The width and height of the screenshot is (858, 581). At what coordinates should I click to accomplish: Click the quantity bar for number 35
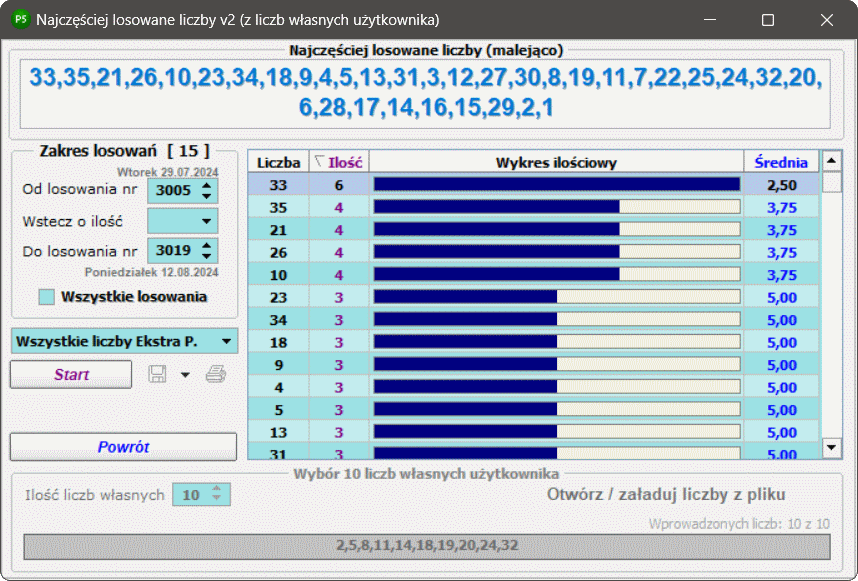tap(556, 207)
